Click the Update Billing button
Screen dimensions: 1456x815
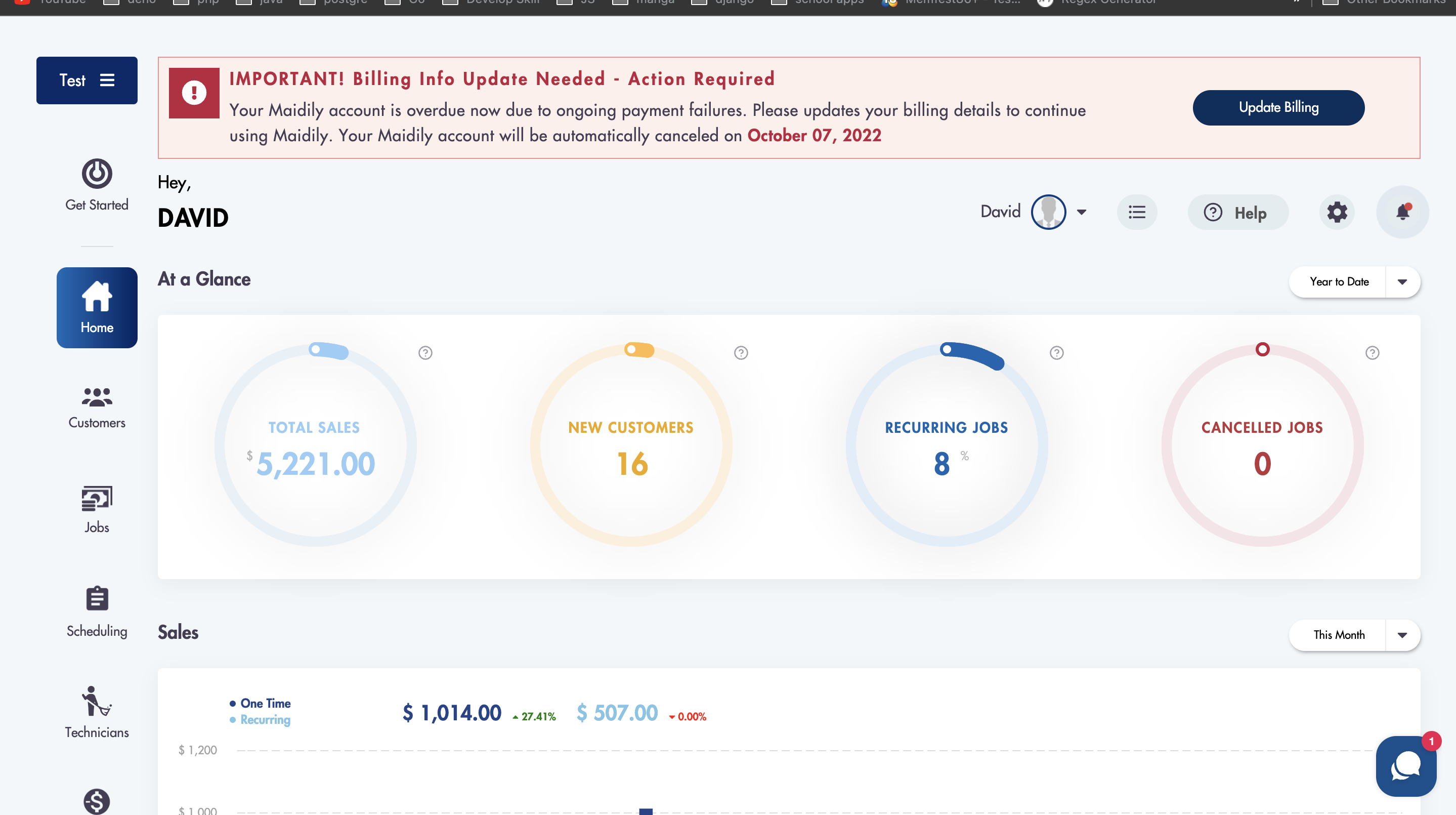(1278, 107)
